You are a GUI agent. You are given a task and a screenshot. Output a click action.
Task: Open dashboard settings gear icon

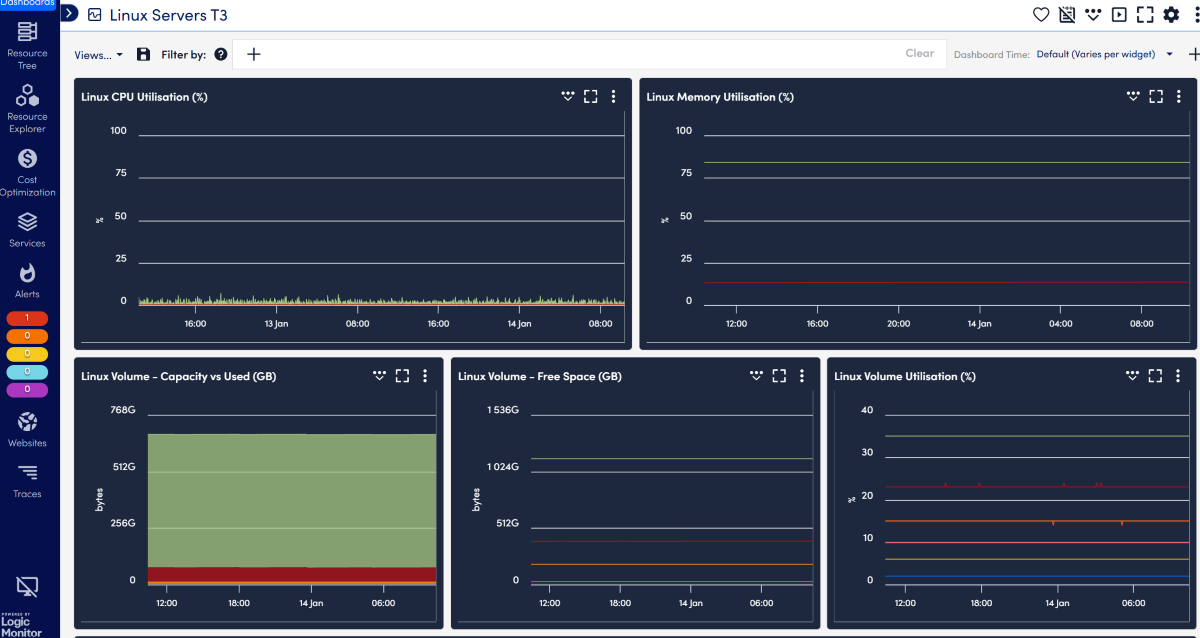coord(1171,15)
